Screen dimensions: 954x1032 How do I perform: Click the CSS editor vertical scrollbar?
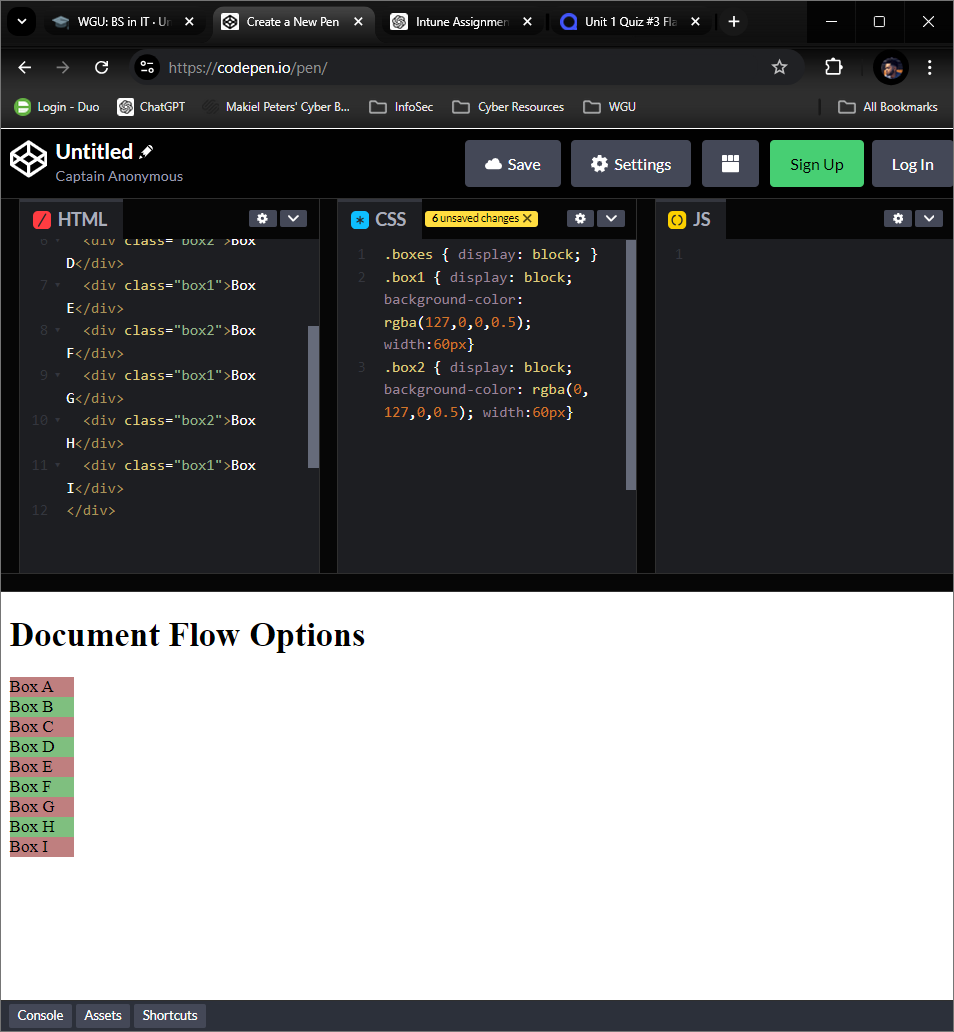(631, 365)
